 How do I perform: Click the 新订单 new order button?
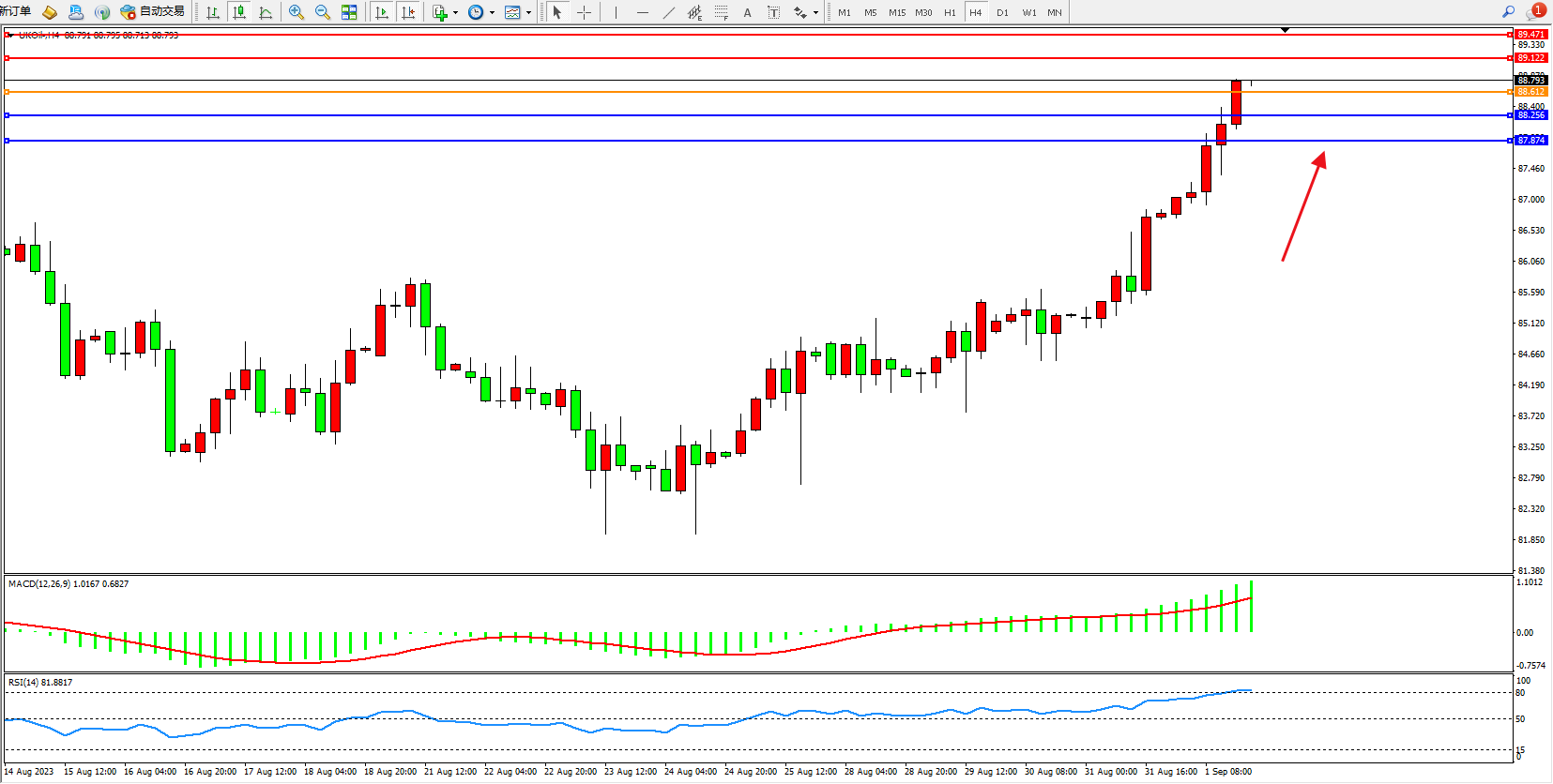pos(16,11)
